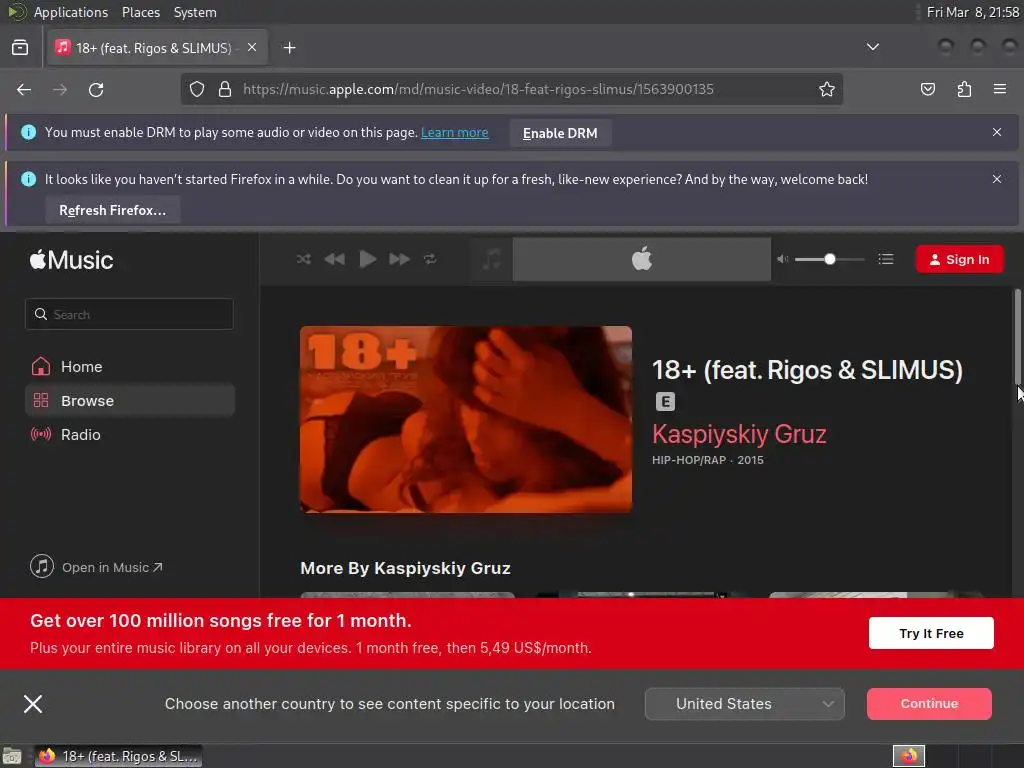The height and width of the screenshot is (768, 1024).
Task: Toggle shuffle in the player bar
Action: tap(304, 259)
